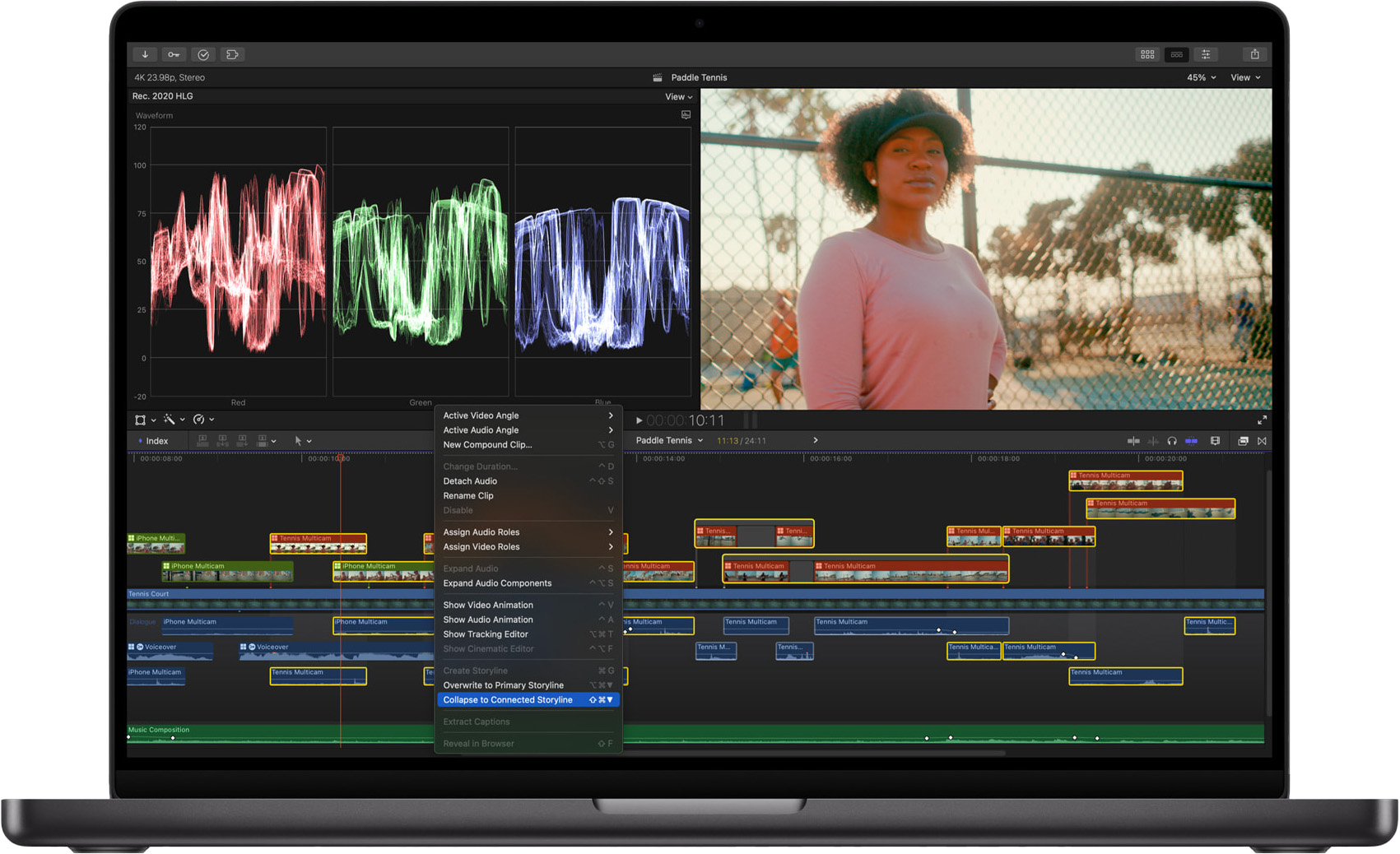Toggle snapping in the timeline
This screenshot has height=854, width=1400.
click(1191, 441)
